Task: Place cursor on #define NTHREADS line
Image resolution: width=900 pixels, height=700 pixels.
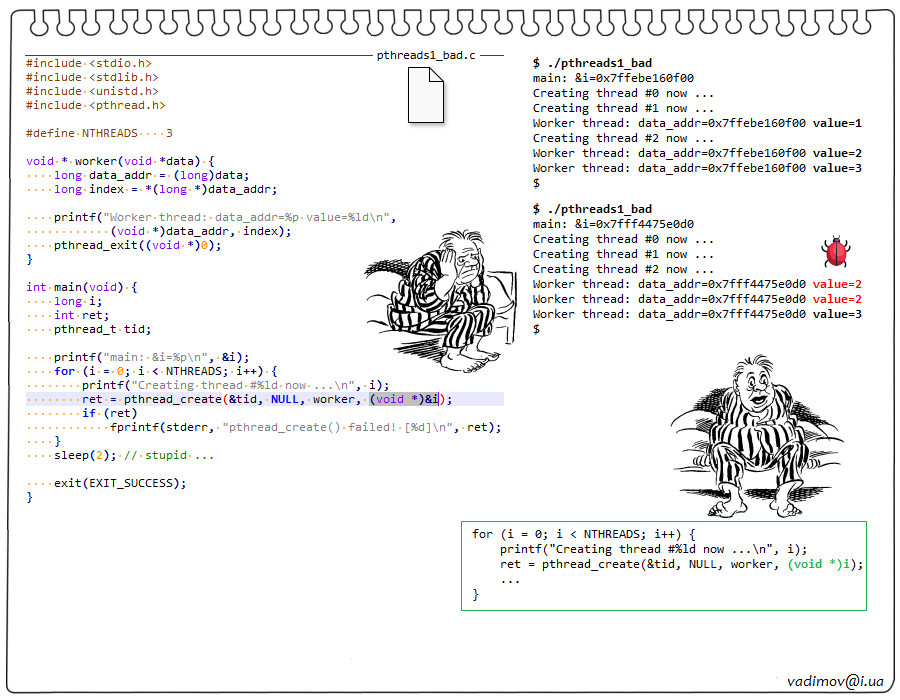Action: [x=99, y=133]
